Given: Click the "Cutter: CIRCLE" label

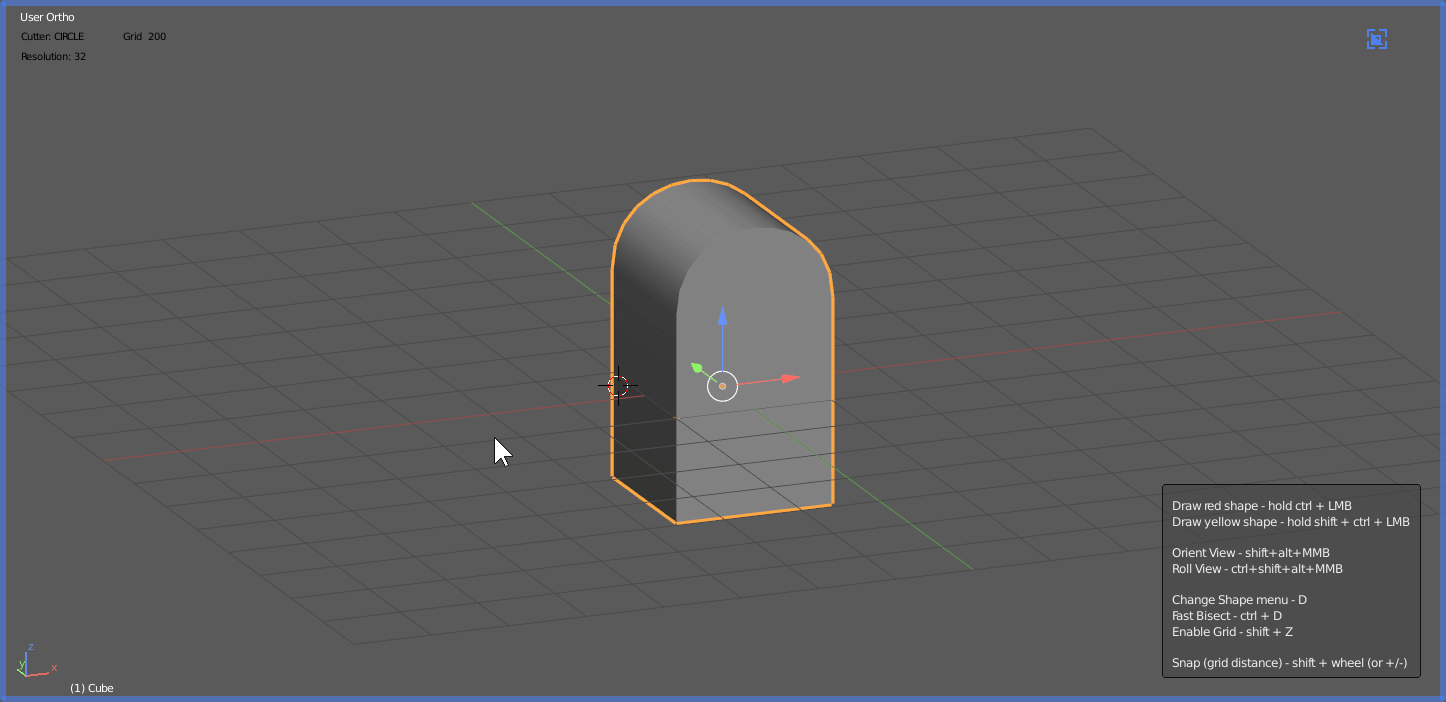Looking at the screenshot, I should point(53,37).
